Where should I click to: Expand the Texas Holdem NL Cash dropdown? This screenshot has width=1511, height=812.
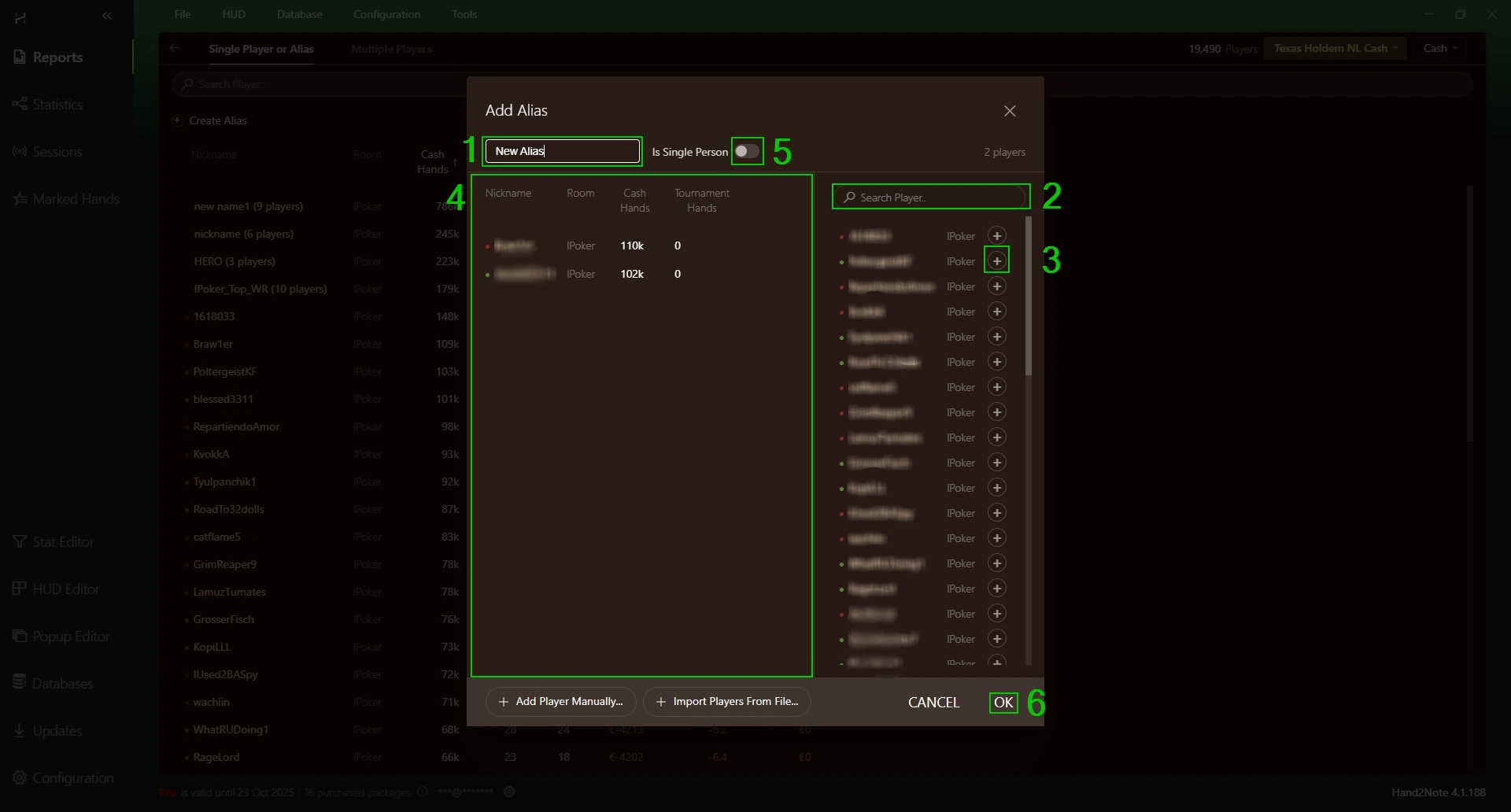pyautogui.click(x=1335, y=48)
